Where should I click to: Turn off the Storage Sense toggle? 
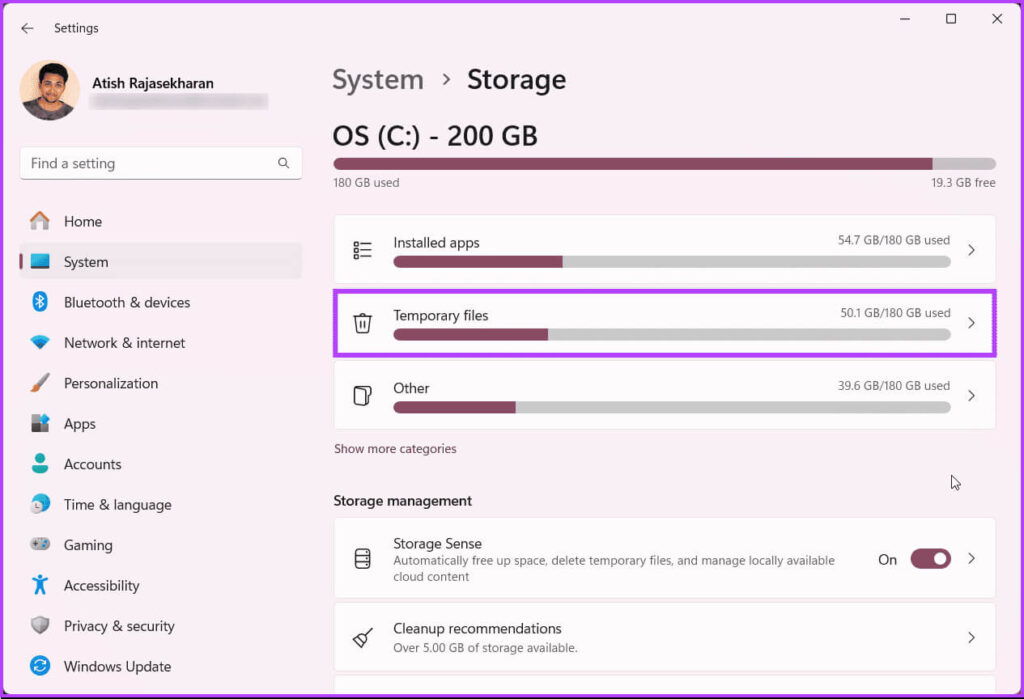929,559
